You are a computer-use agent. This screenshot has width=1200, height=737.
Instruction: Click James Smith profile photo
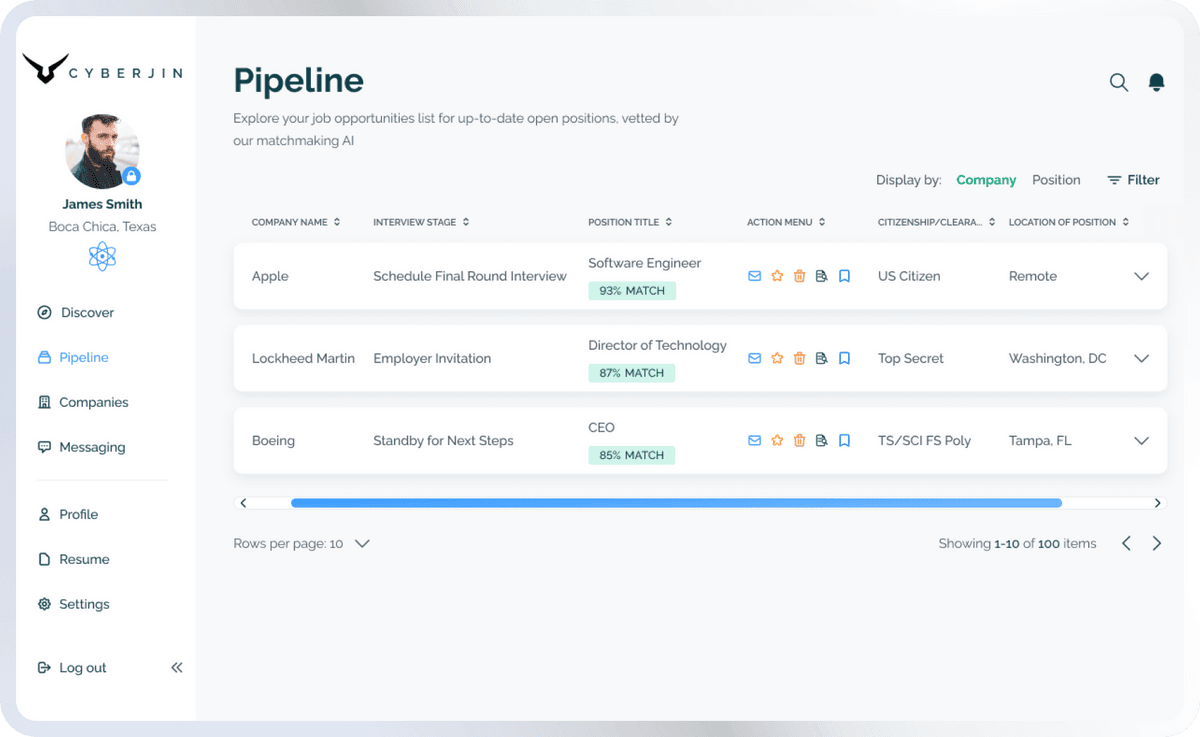pos(102,150)
